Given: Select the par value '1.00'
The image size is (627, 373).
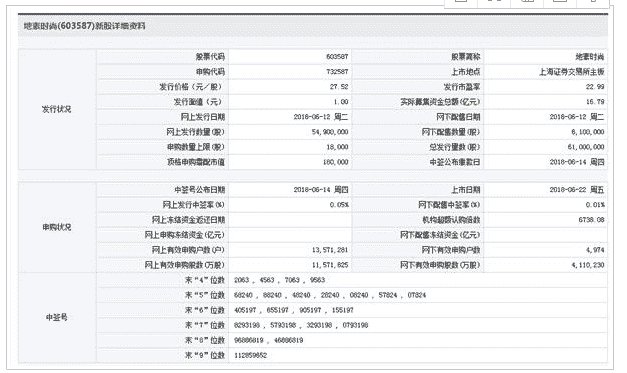Looking at the screenshot, I should pos(341,102).
